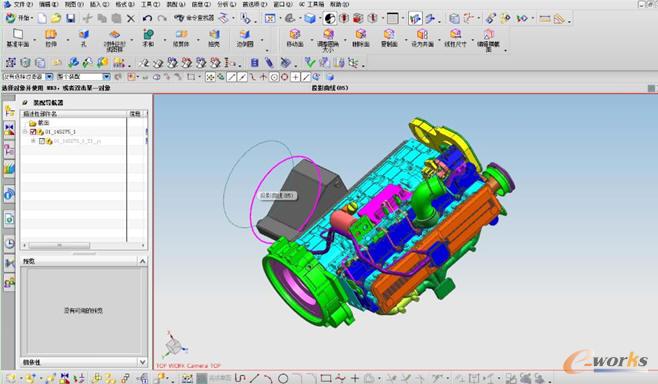Click the Start button
Screen dimensions: 658x384
pyautogui.click(x=19, y=18)
